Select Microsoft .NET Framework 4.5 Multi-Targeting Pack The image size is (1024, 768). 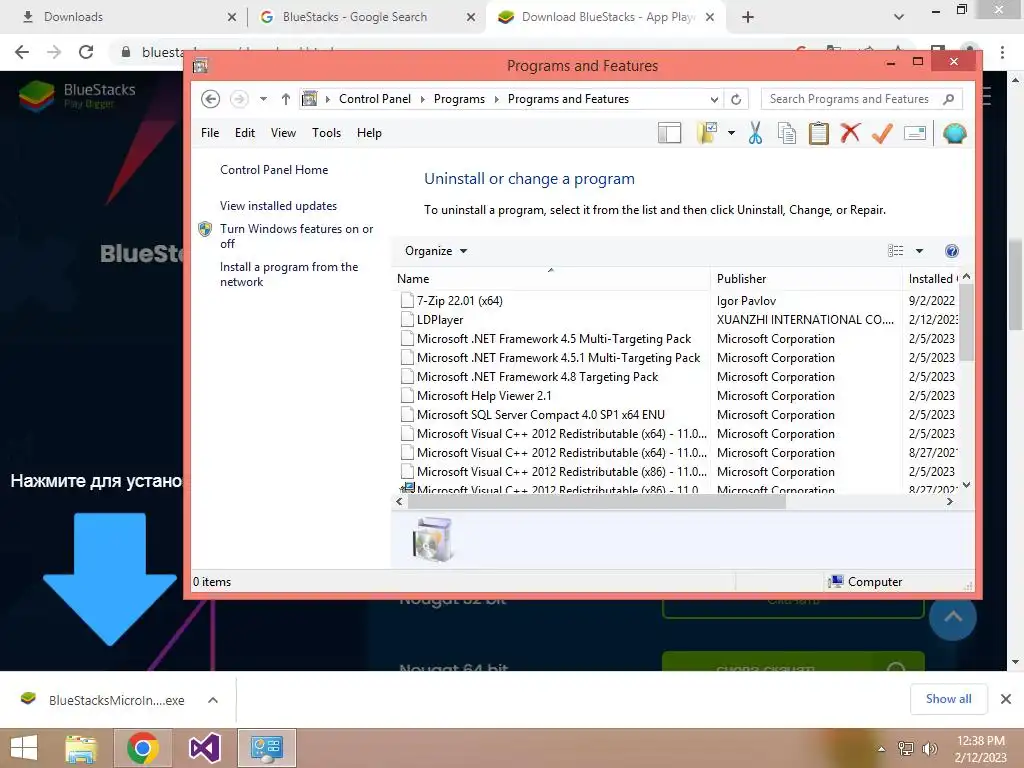tap(554, 339)
